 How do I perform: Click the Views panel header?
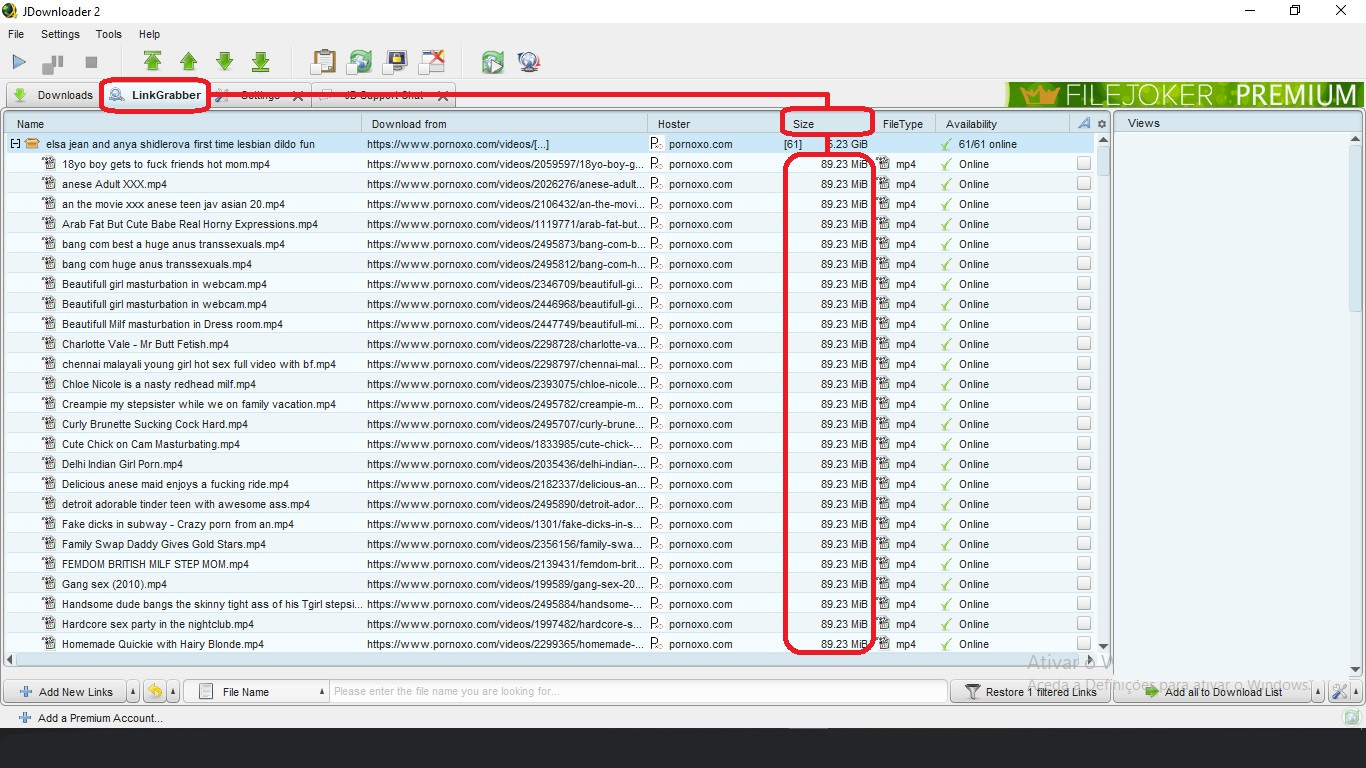[x=1238, y=123]
